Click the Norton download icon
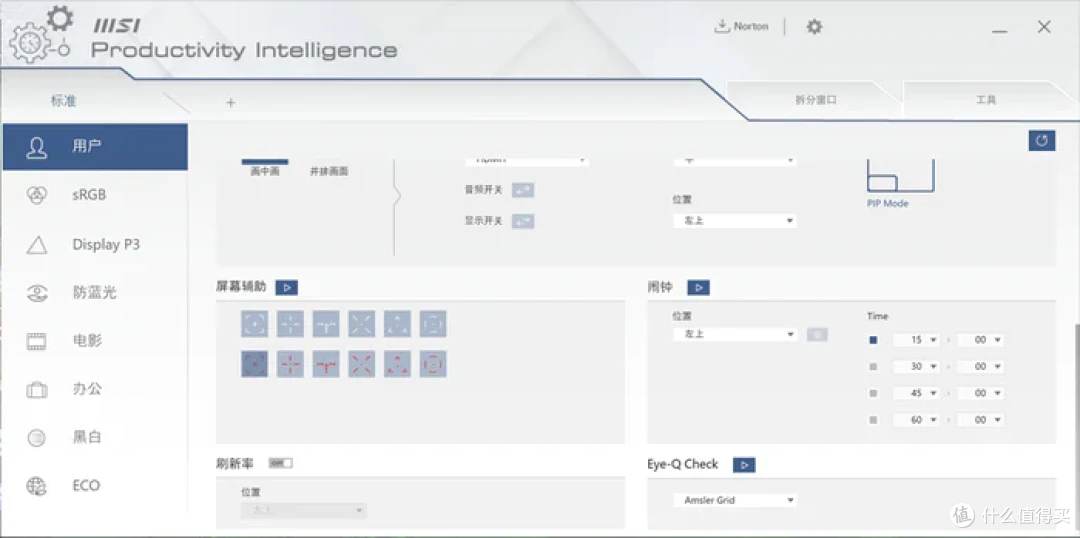This screenshot has width=1080, height=538. click(x=721, y=27)
